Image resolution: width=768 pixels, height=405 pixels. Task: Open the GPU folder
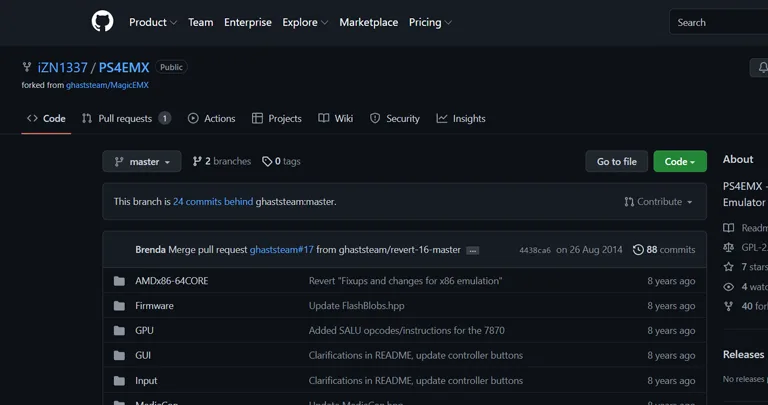[144, 331]
